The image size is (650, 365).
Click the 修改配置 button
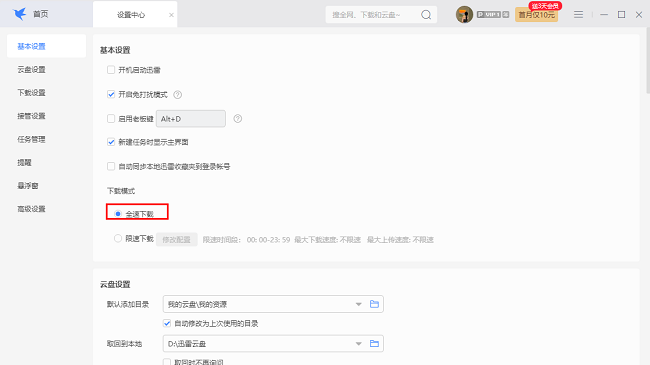[x=177, y=239]
